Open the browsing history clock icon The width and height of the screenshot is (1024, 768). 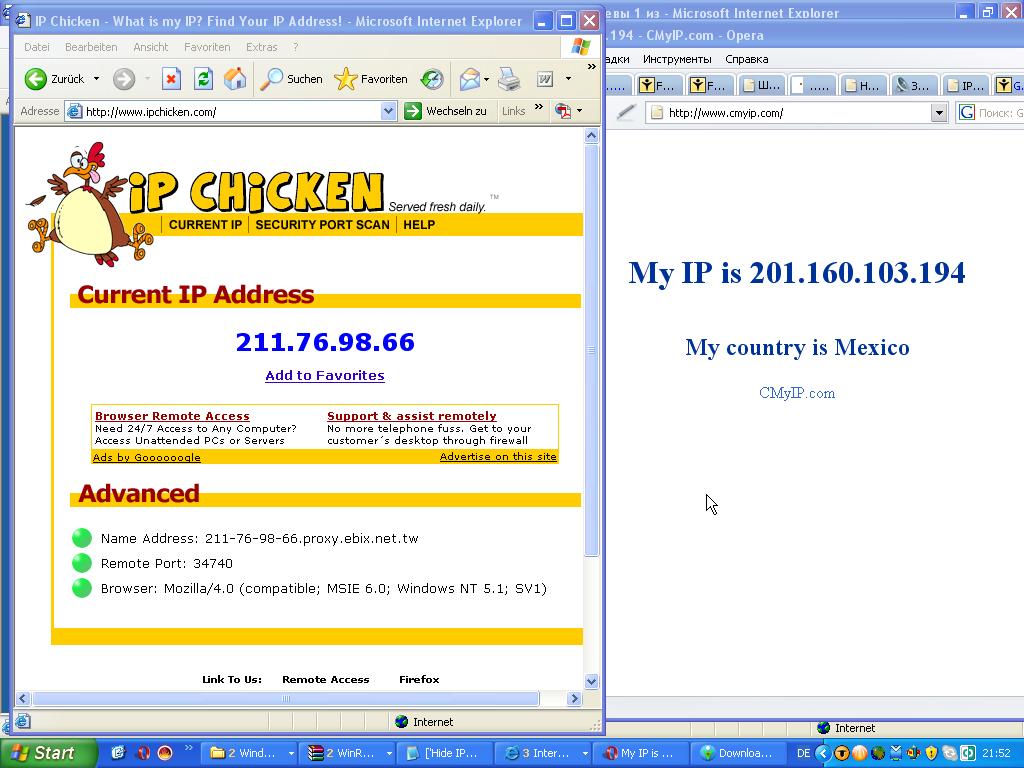point(432,79)
